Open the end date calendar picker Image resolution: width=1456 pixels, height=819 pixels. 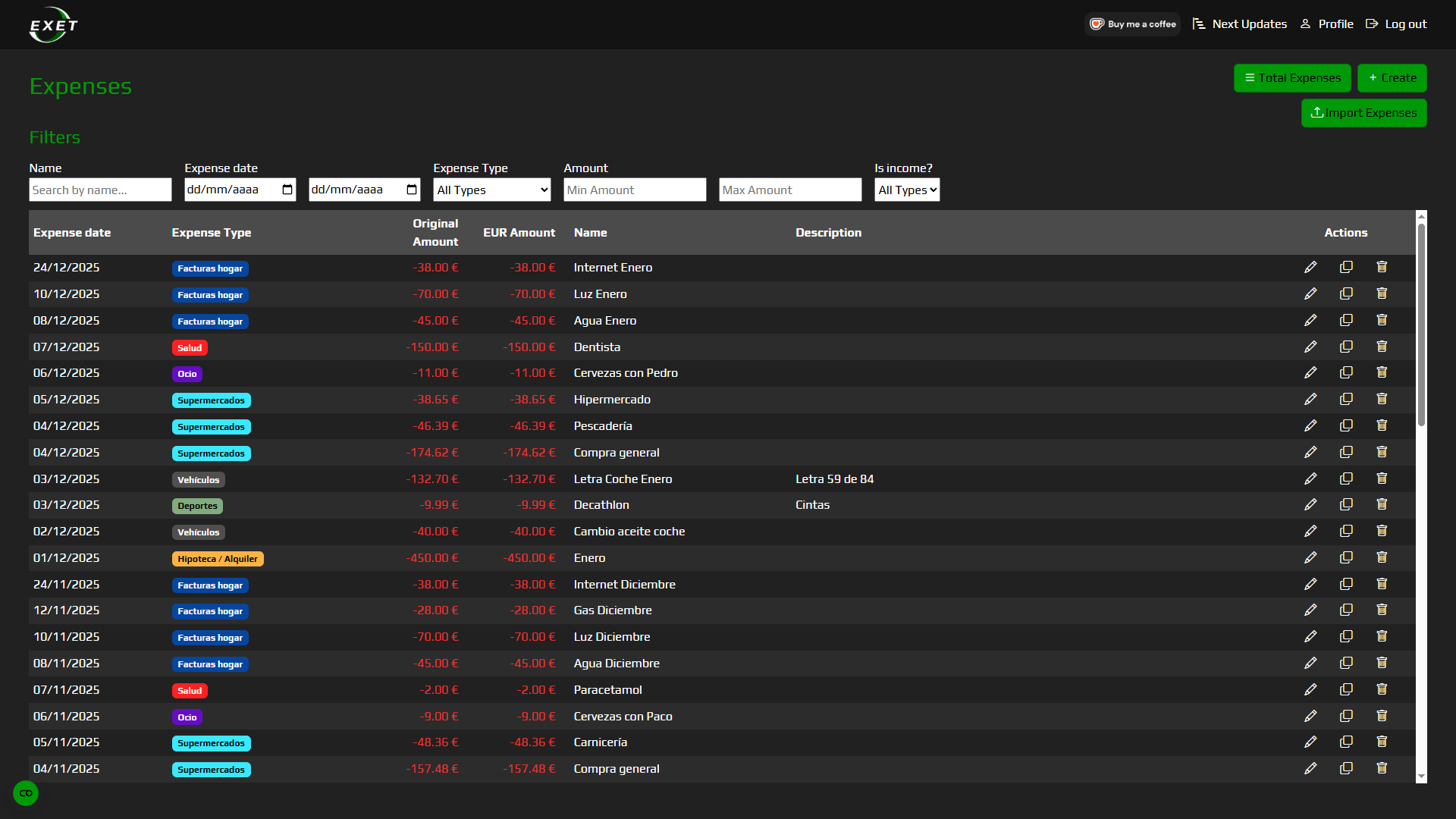pyautogui.click(x=411, y=190)
